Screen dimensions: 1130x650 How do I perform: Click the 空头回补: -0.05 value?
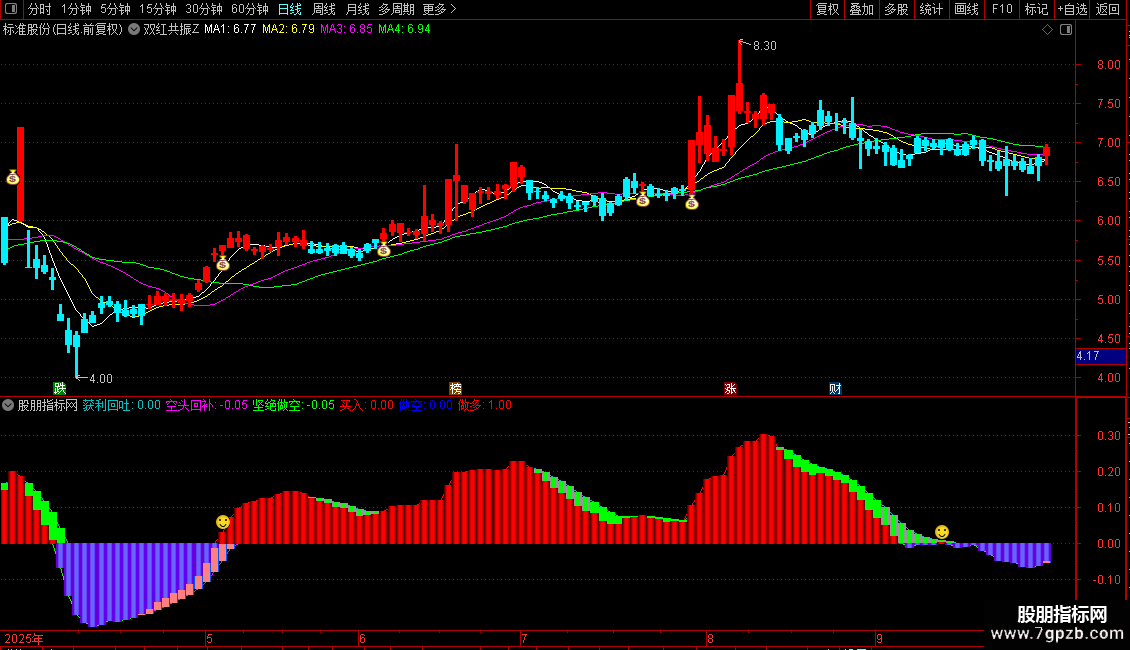click(x=207, y=405)
